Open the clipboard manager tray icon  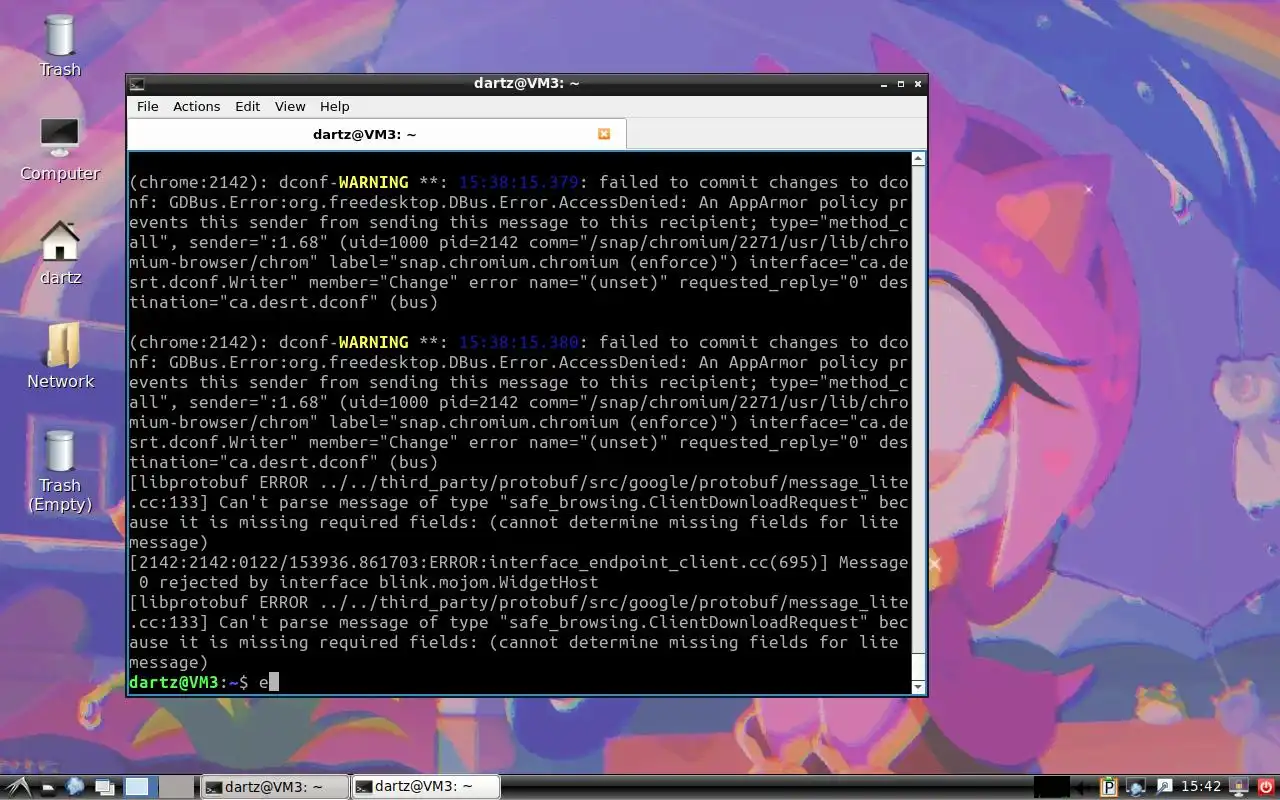(1108, 787)
